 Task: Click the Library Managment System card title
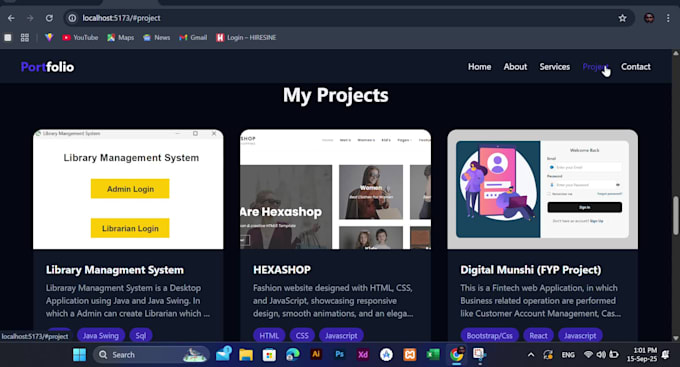(115, 270)
